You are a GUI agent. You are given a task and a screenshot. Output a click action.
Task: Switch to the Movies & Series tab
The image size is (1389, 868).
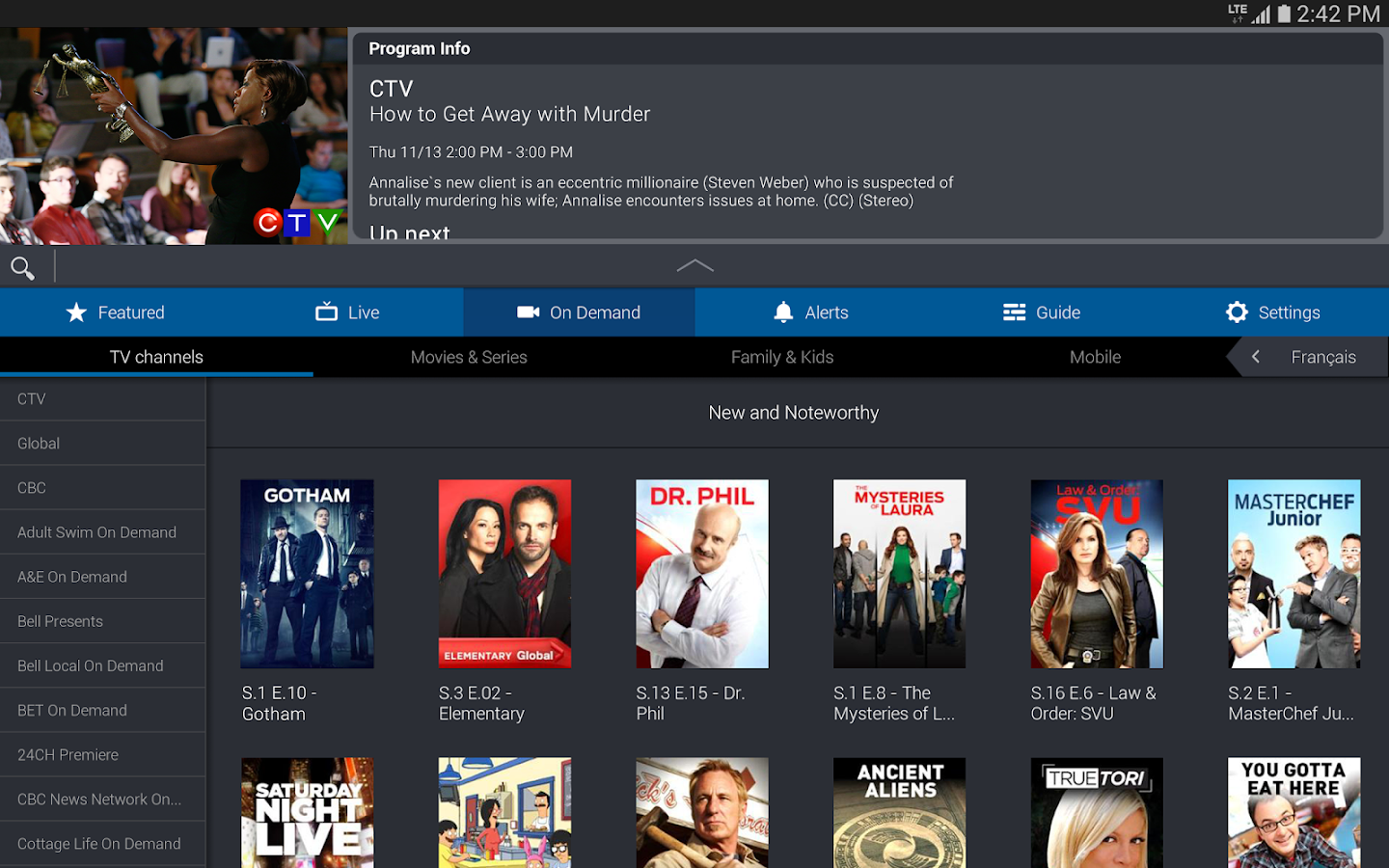469,356
